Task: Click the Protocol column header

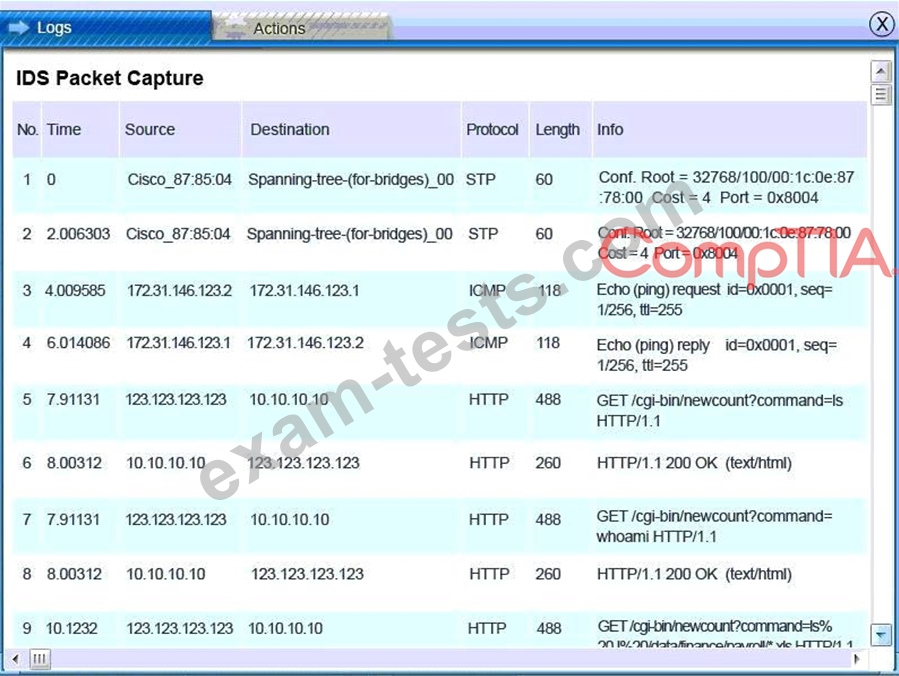Action: [x=495, y=130]
